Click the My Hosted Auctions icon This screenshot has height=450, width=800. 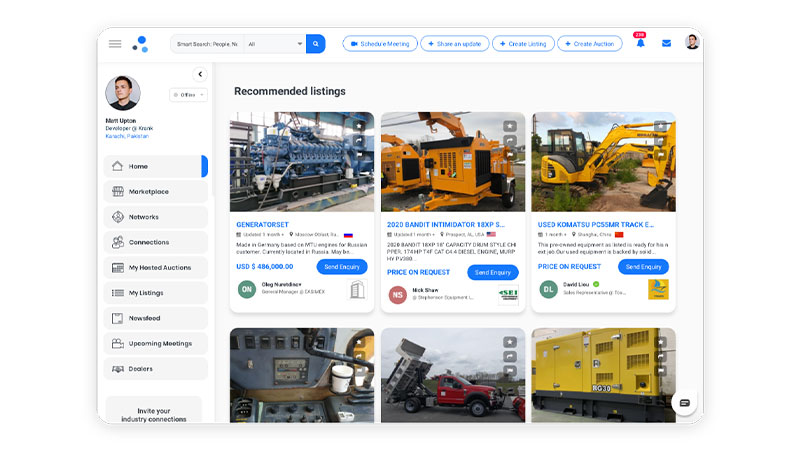[118, 267]
